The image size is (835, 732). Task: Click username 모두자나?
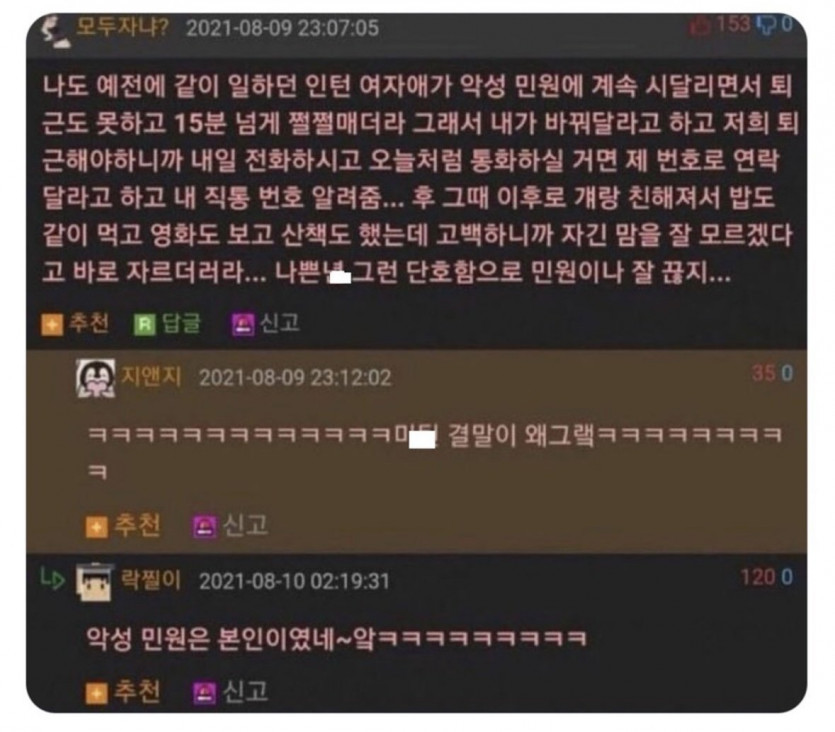point(122,27)
